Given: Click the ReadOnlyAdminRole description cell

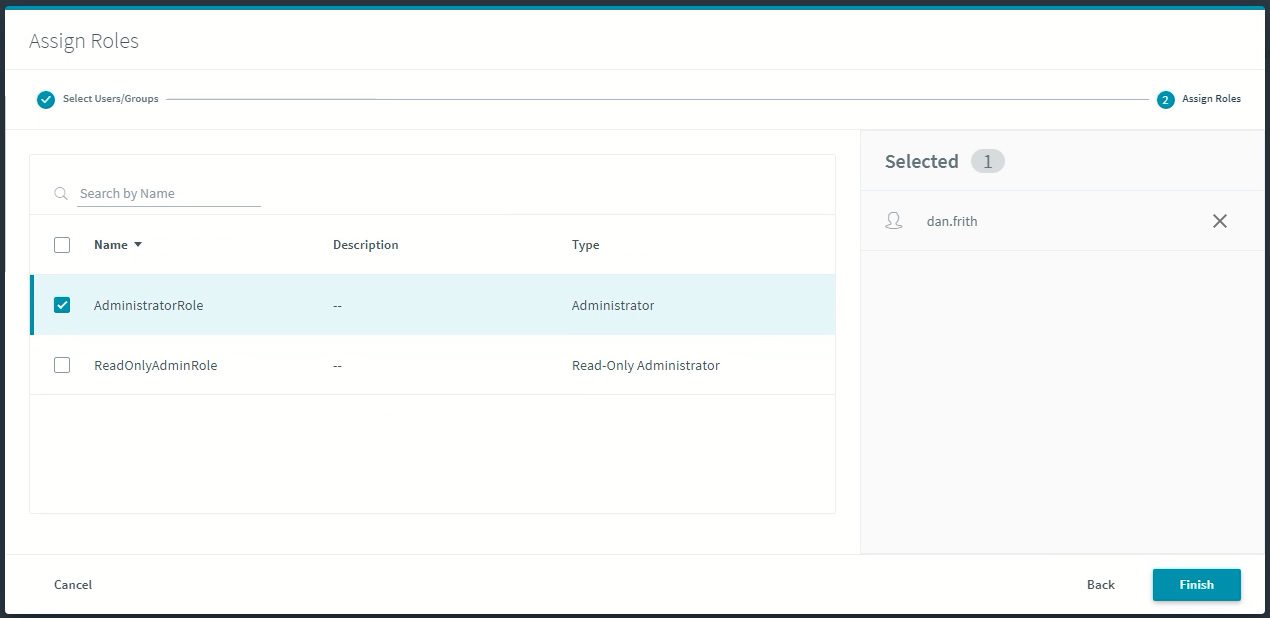Looking at the screenshot, I should [338, 365].
